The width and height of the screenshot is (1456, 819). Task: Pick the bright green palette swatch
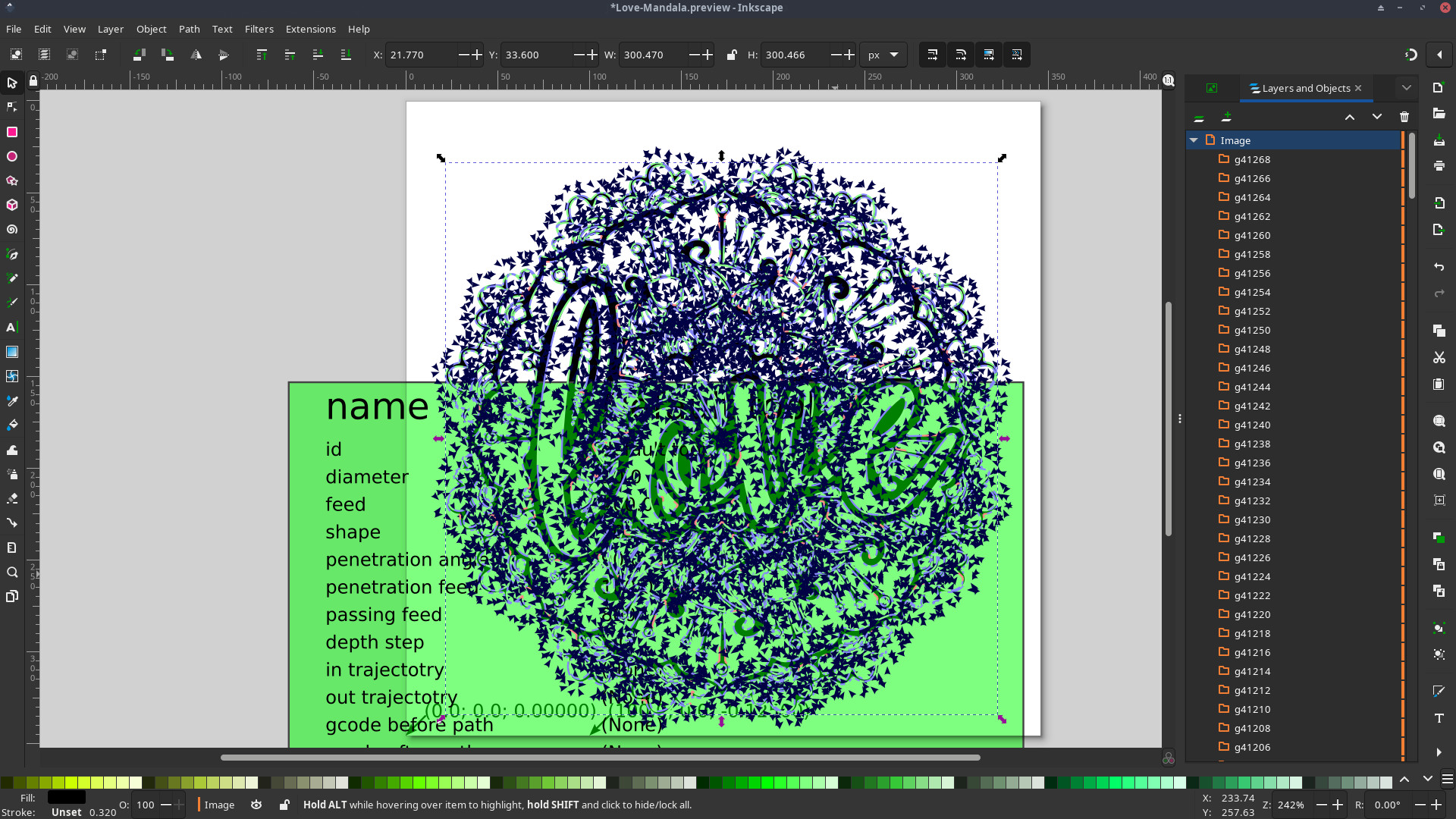point(767,783)
